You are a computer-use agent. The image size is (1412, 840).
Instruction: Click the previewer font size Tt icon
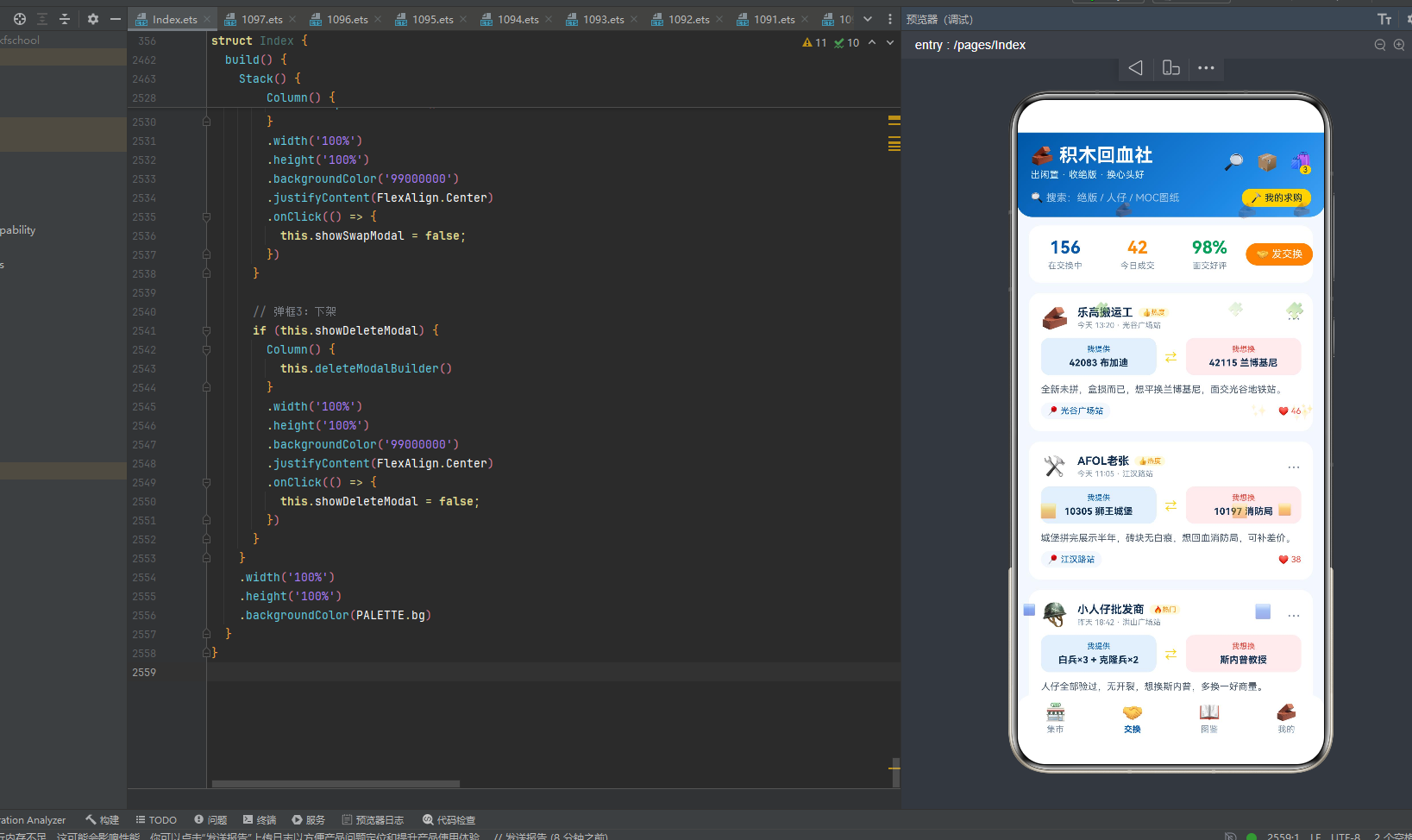tap(1384, 19)
